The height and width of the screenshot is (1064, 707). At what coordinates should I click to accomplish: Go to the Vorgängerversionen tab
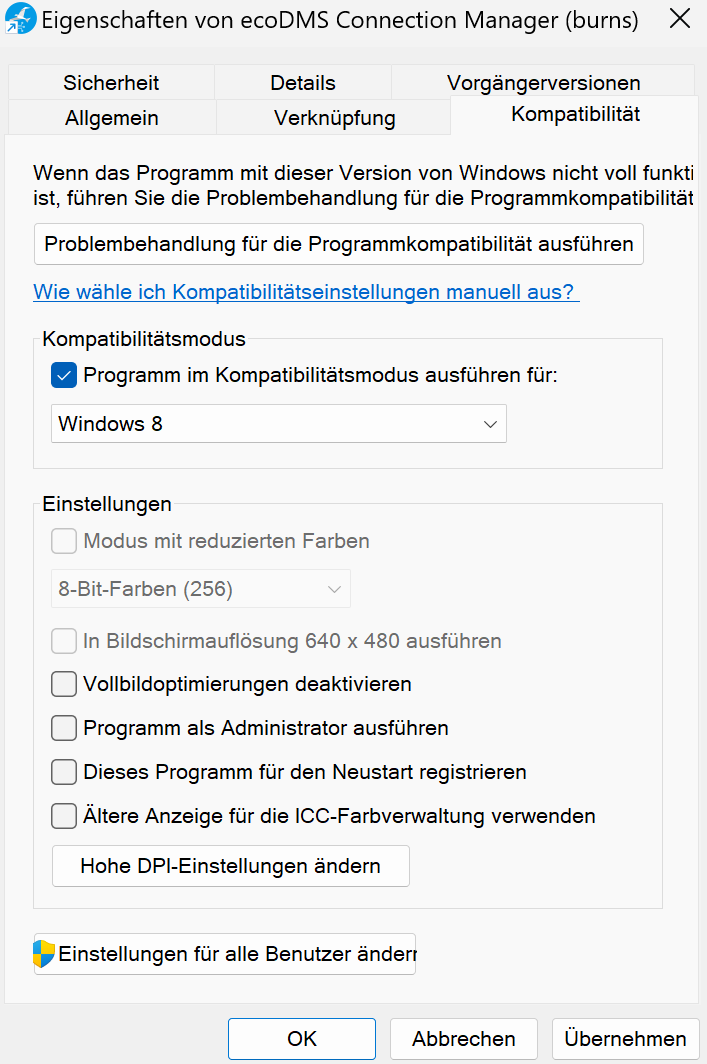tap(543, 83)
